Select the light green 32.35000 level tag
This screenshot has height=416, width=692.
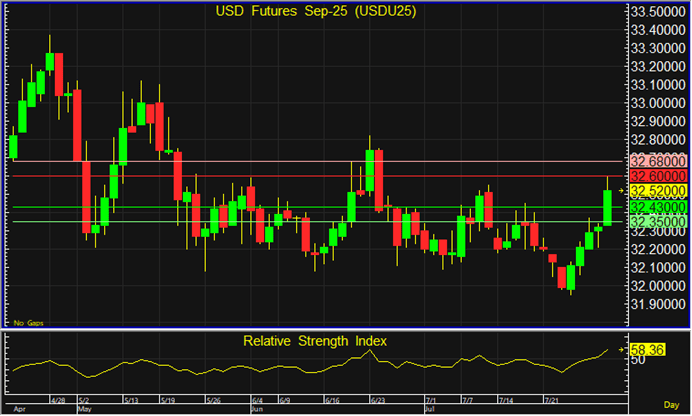[x=657, y=221]
